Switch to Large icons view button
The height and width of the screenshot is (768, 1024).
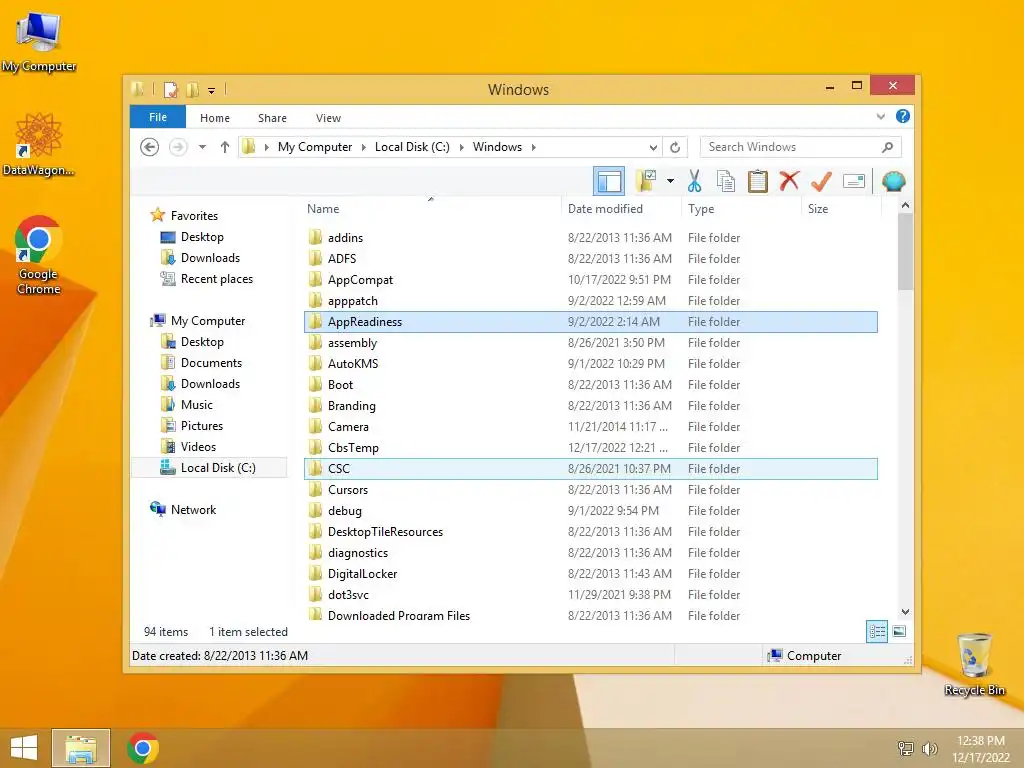(899, 631)
